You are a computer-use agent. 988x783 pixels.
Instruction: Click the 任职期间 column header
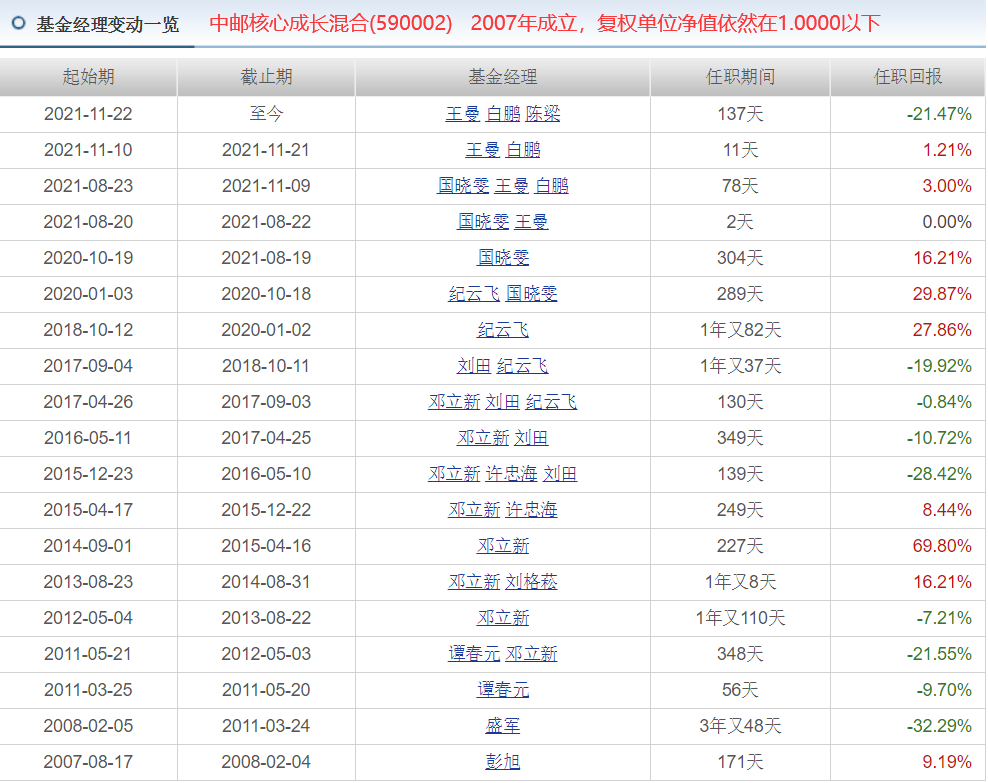point(740,77)
